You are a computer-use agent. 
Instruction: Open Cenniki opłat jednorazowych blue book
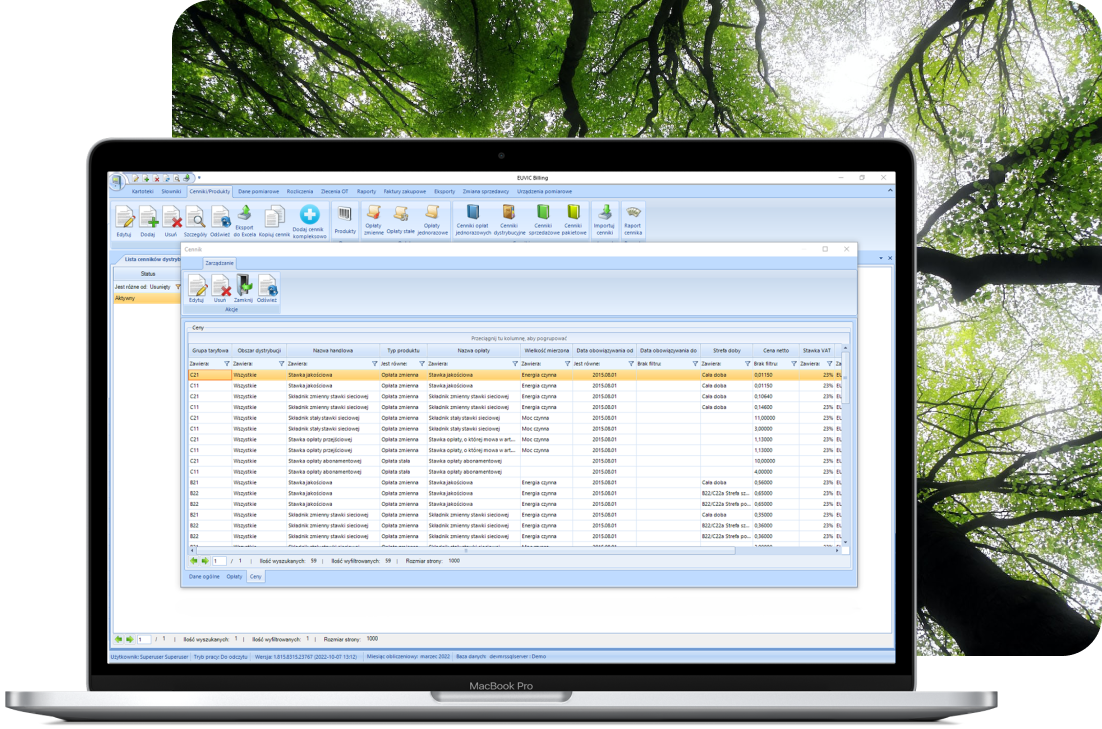[x=473, y=212]
